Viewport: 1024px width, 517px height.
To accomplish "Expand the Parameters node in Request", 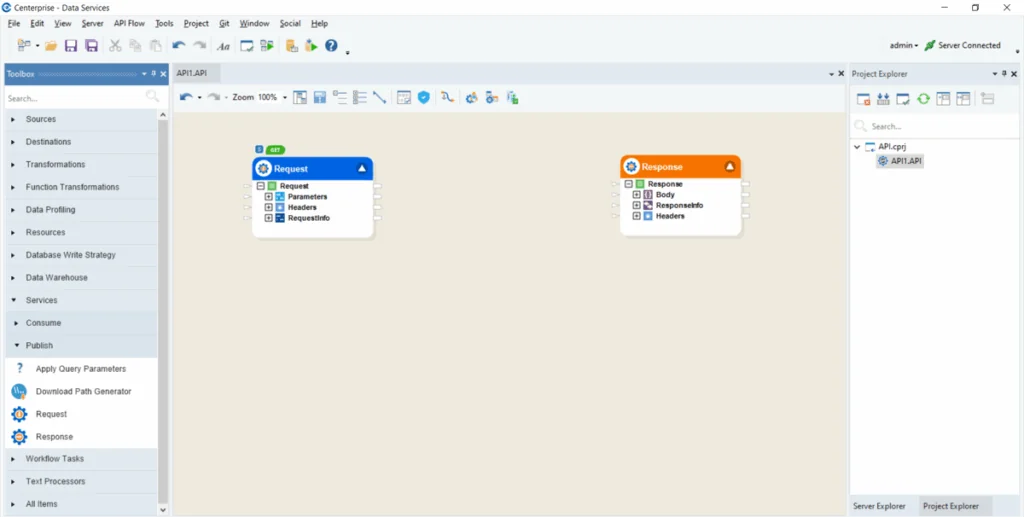I will click(x=268, y=196).
